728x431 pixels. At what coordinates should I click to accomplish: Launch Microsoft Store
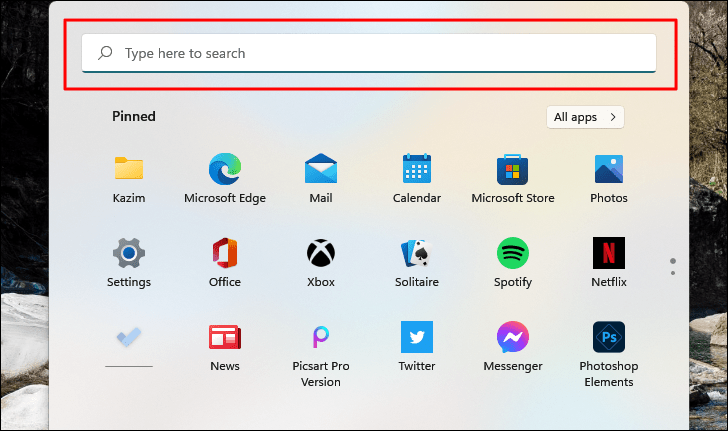tap(513, 178)
